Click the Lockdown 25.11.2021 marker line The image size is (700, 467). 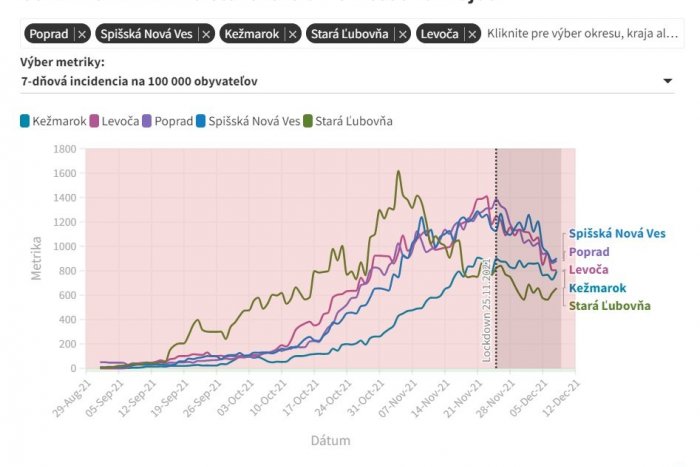click(x=496, y=260)
